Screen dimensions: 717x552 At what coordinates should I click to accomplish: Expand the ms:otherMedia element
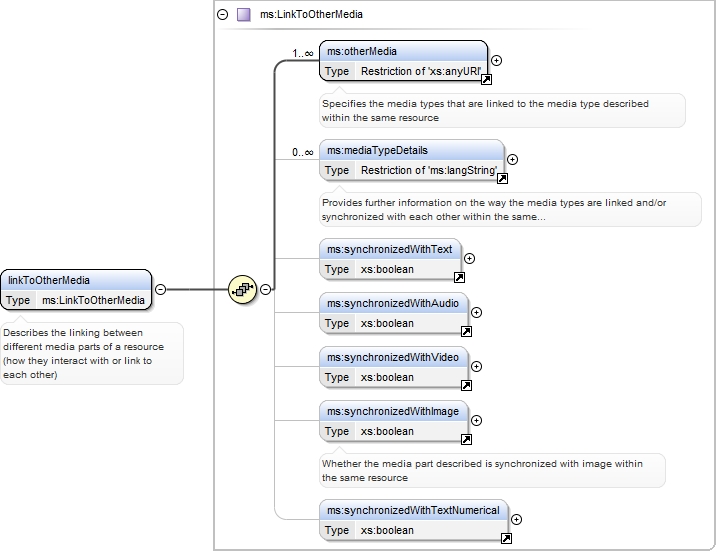tap(496, 60)
